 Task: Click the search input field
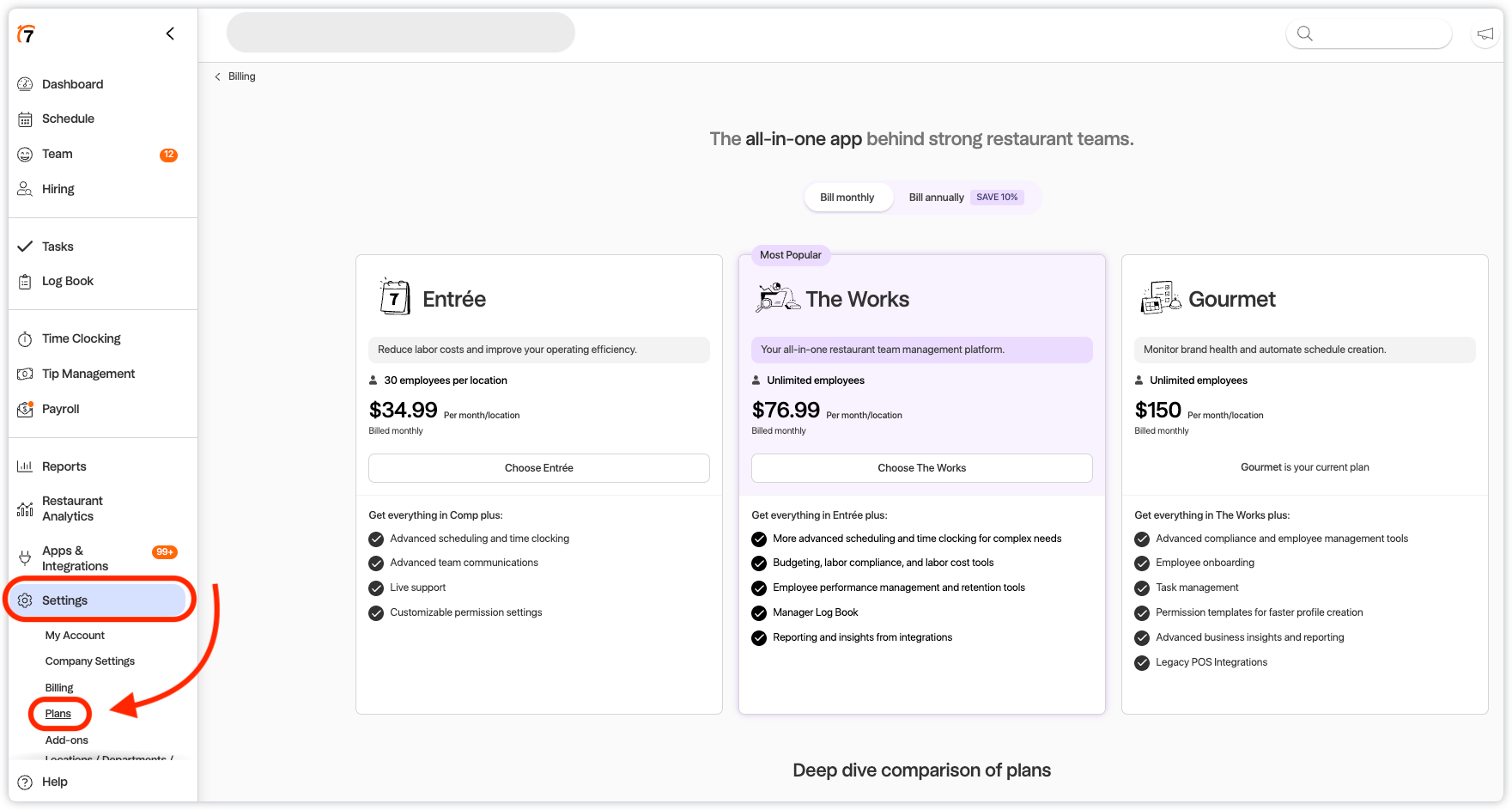(1378, 34)
